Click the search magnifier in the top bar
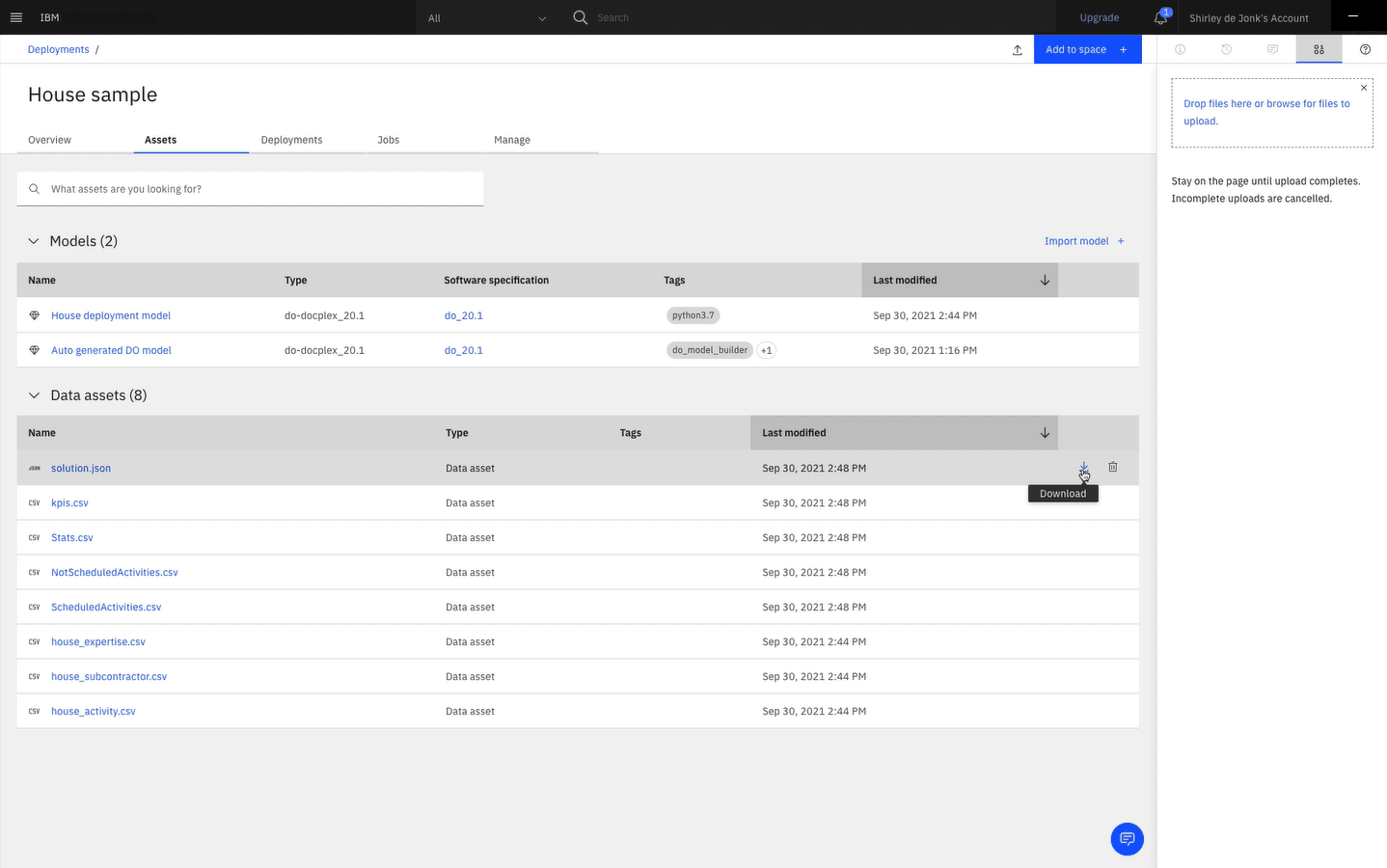The width and height of the screenshot is (1387, 868). (579, 16)
